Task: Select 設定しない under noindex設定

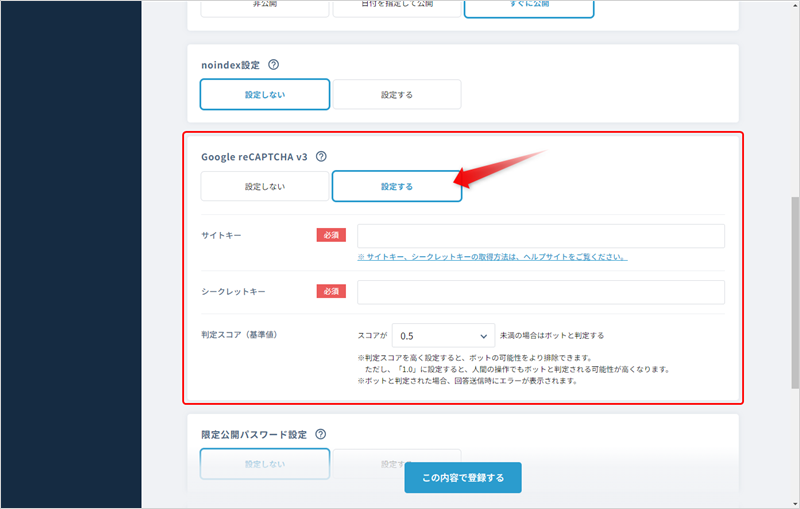Action: (265, 94)
